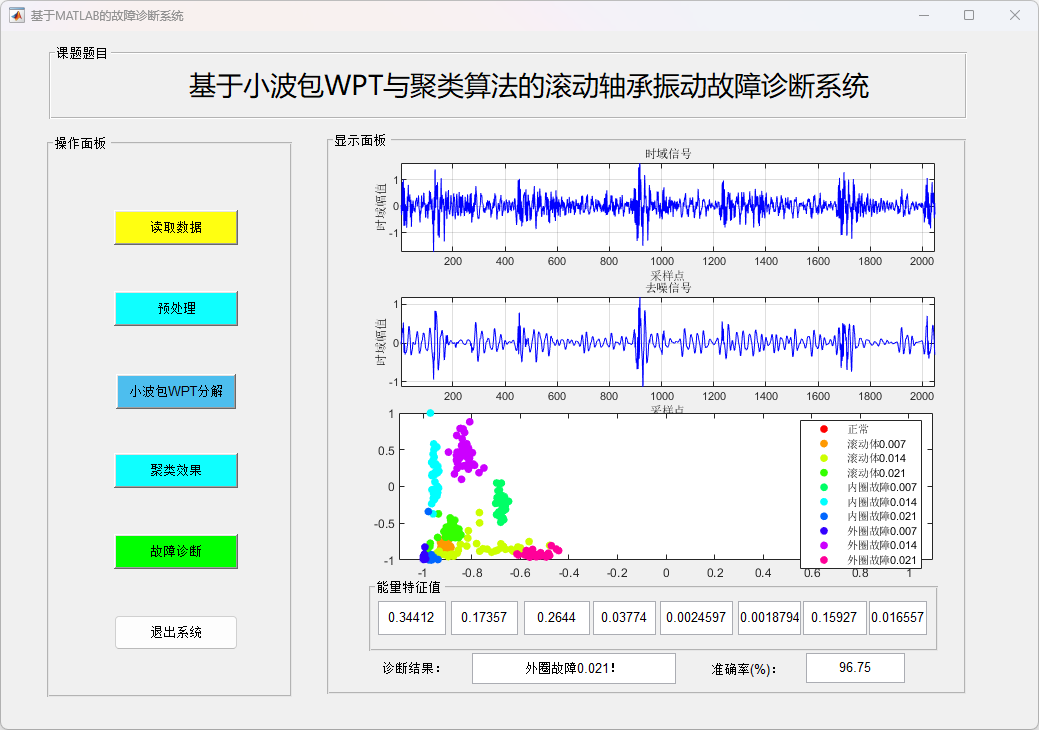
Task: Click the red 正常 legend marker
Action: tap(823, 429)
